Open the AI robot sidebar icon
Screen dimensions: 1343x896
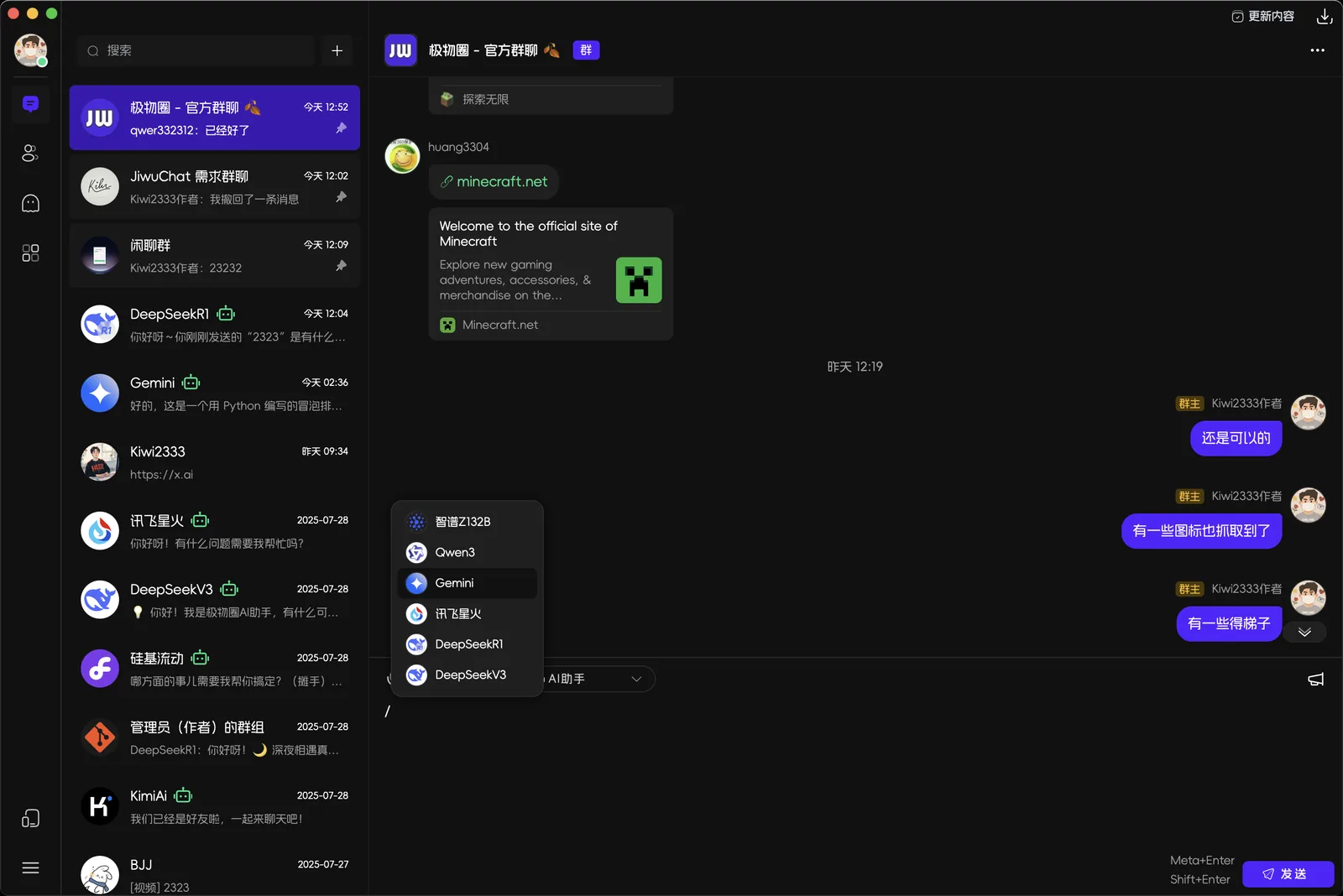(x=30, y=203)
